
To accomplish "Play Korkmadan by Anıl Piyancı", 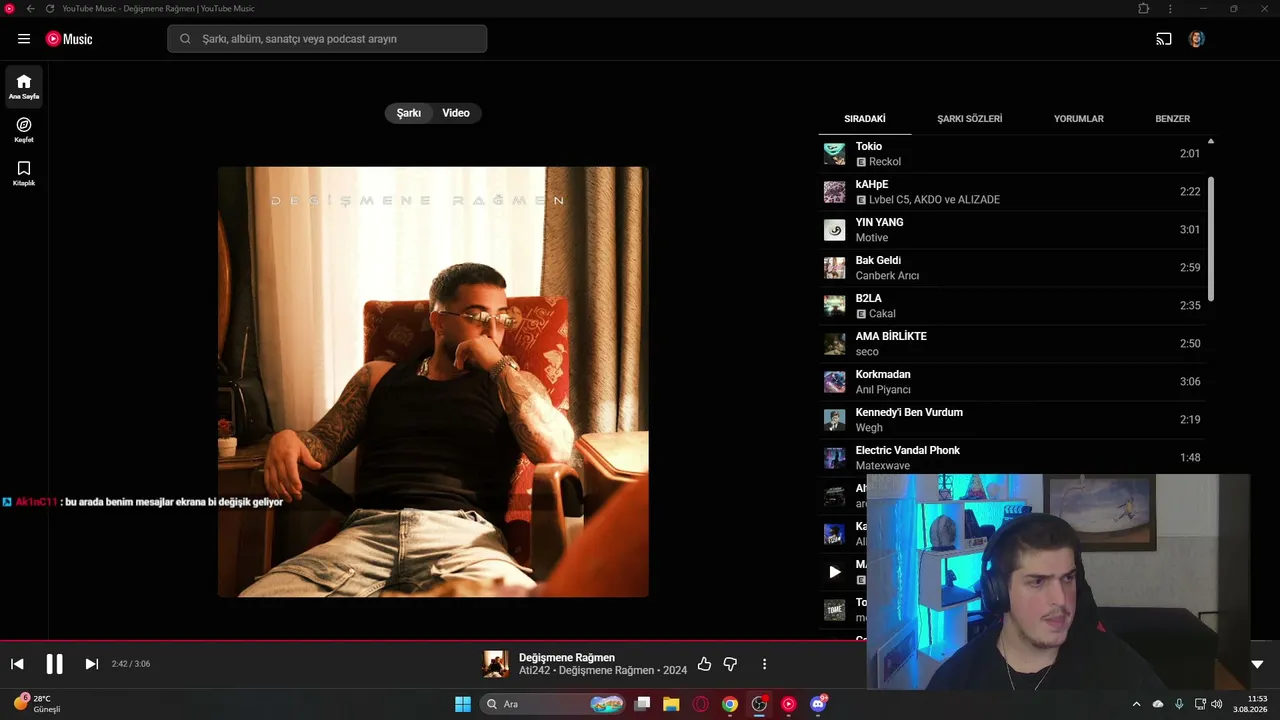I will click(x=1012, y=382).
